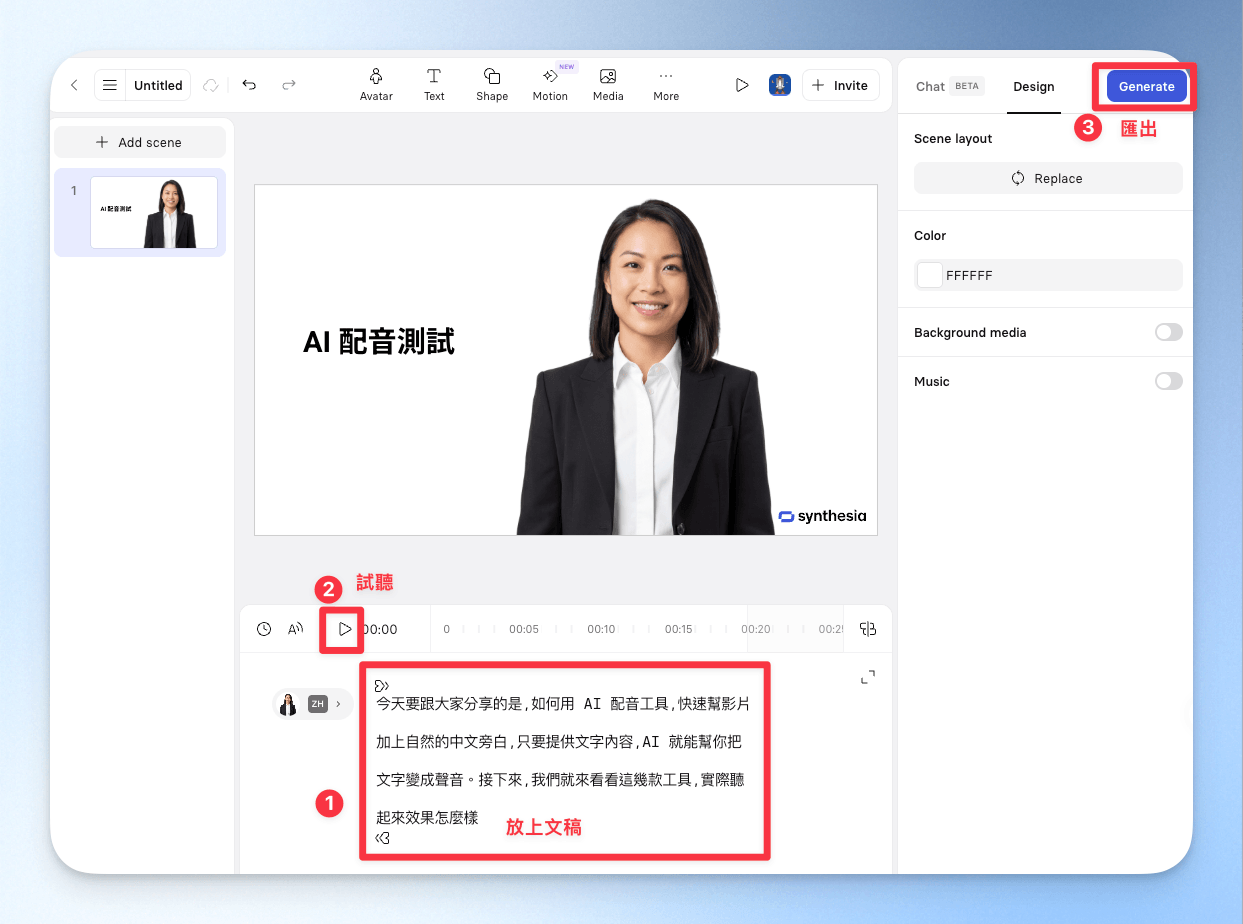Switch to the Design tab

(x=1034, y=86)
